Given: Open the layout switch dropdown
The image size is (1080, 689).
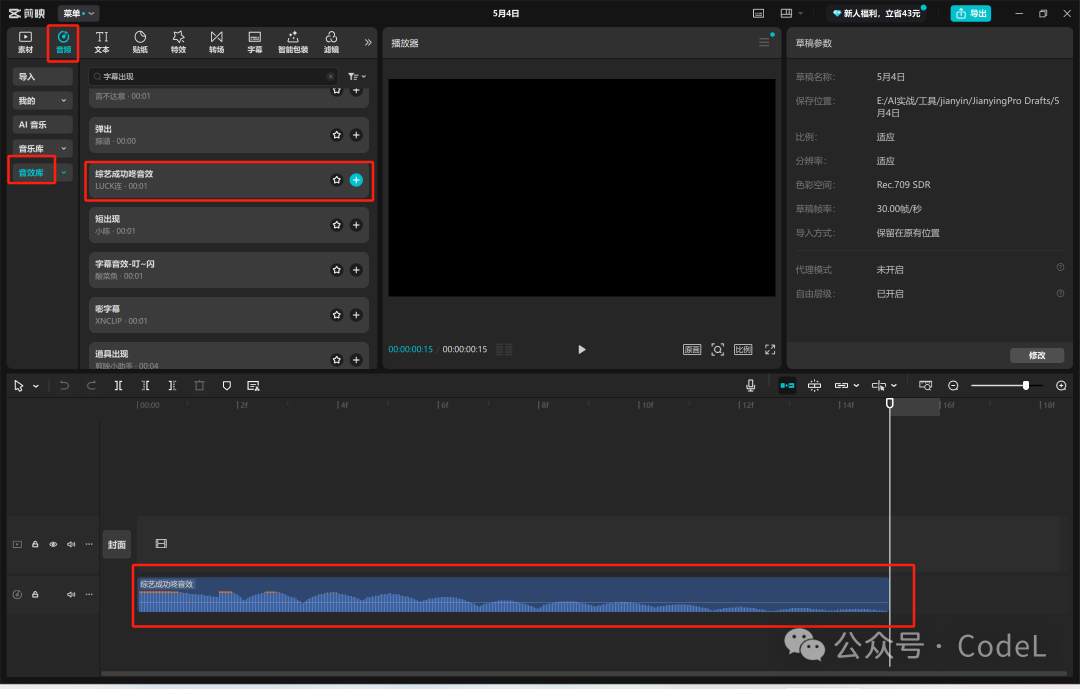Looking at the screenshot, I should coord(791,13).
